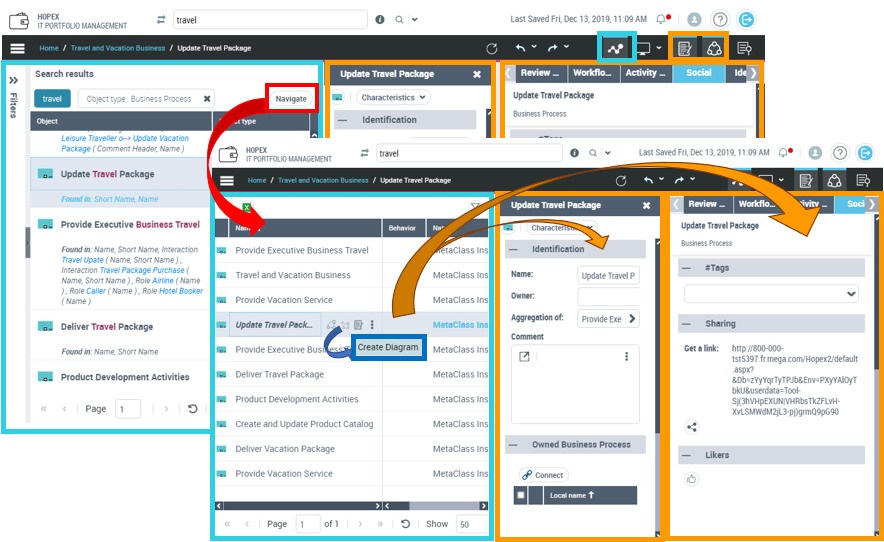
Task: Collapse the Sharing section
Action: pos(685,324)
